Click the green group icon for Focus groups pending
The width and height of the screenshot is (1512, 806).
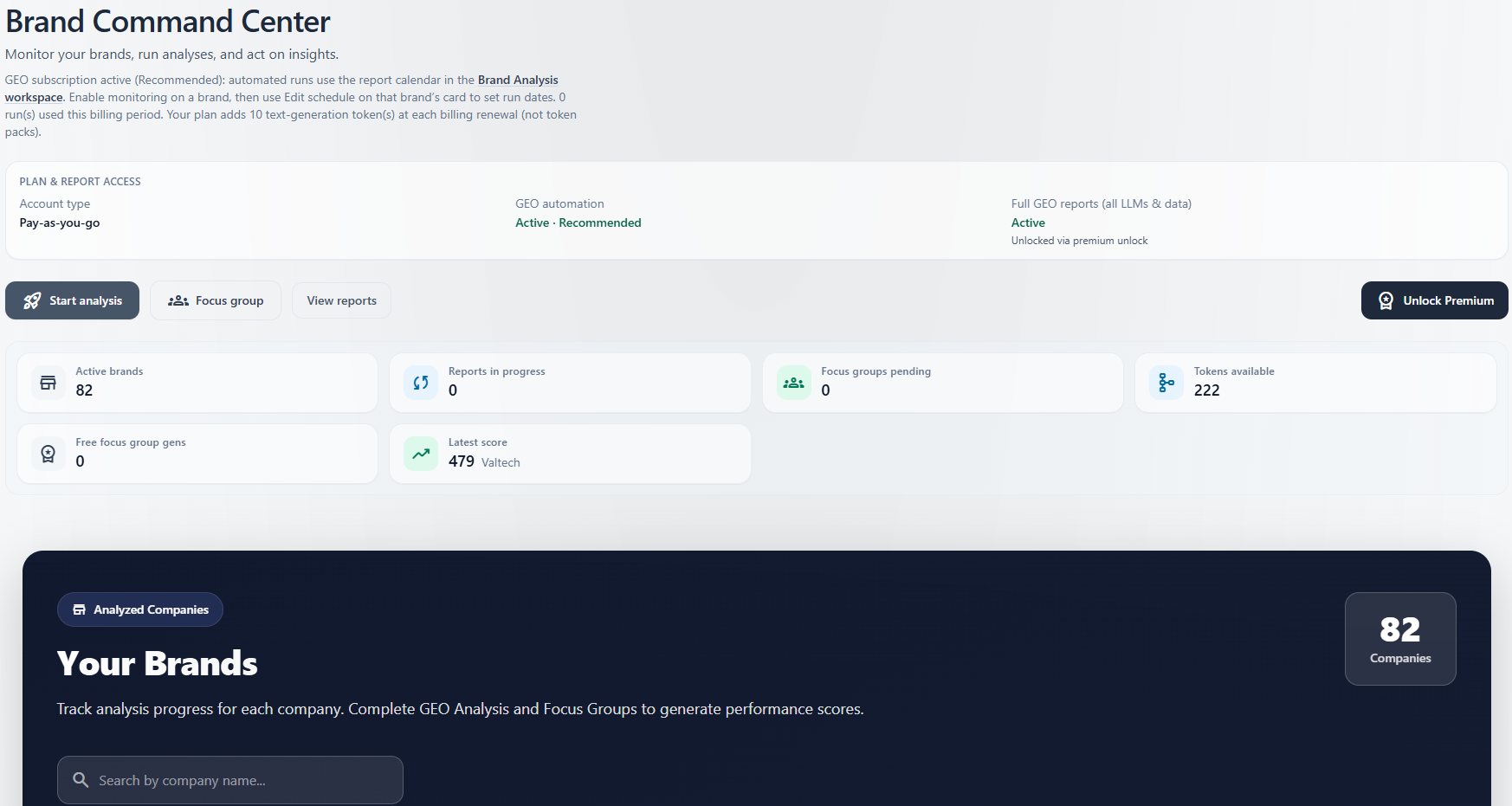(793, 382)
